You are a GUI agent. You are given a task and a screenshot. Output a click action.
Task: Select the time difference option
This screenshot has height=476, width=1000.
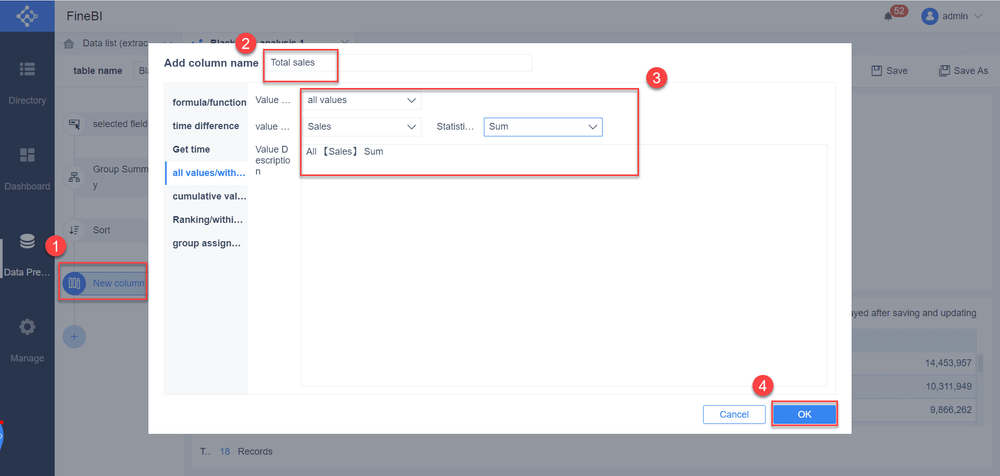tap(206, 126)
